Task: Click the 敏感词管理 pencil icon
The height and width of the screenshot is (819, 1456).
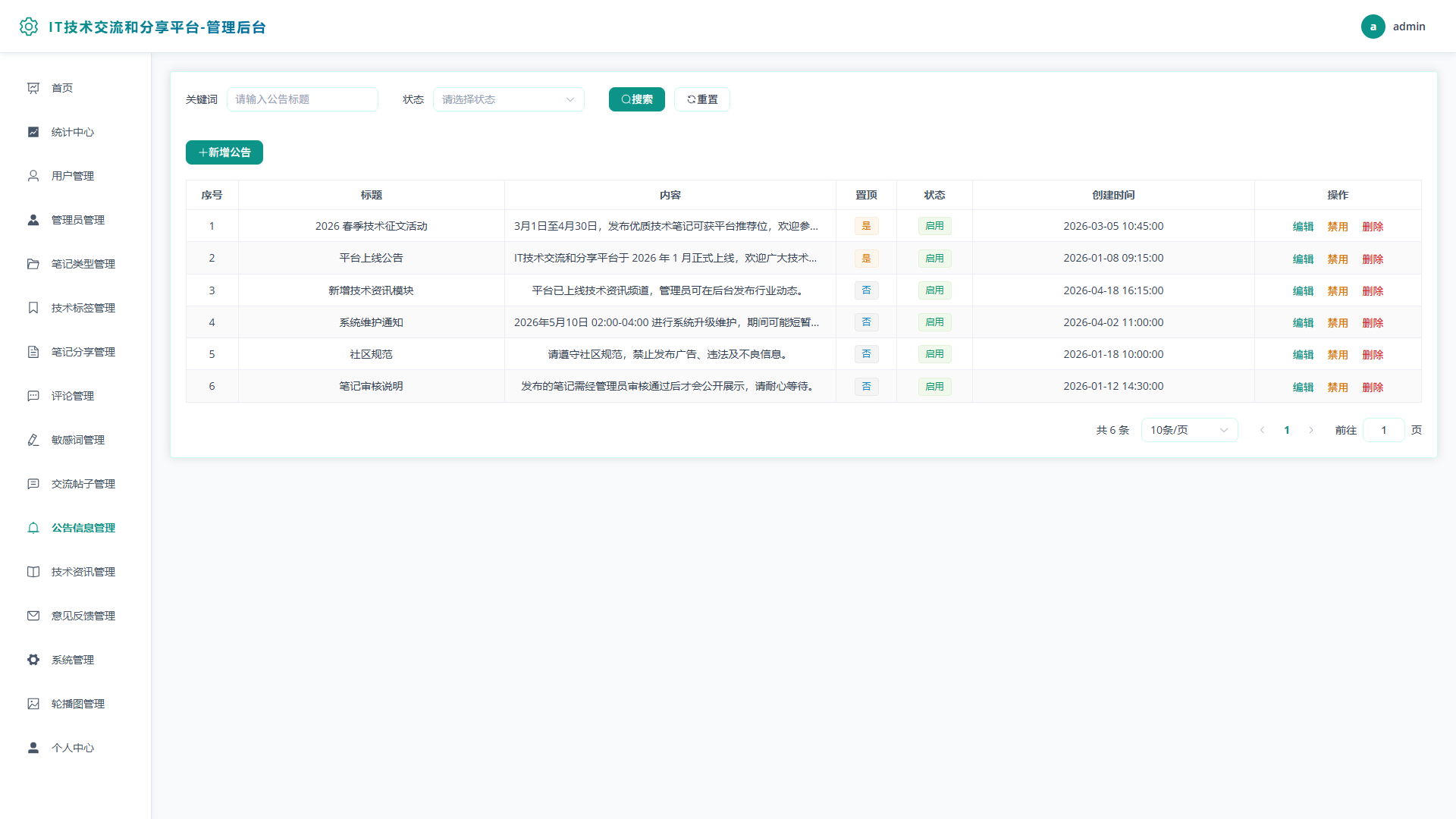Action: pyautogui.click(x=33, y=440)
